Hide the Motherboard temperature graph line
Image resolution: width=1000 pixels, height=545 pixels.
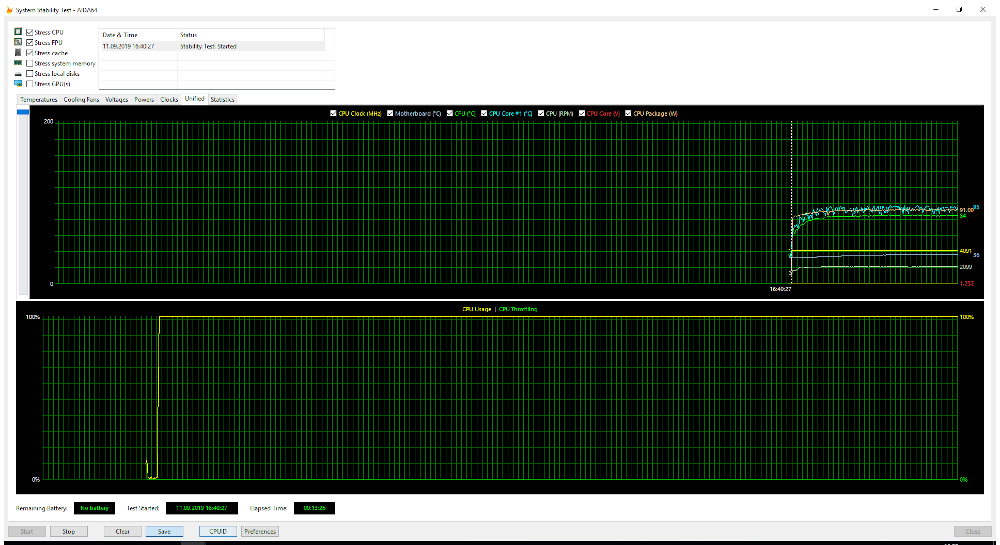390,113
